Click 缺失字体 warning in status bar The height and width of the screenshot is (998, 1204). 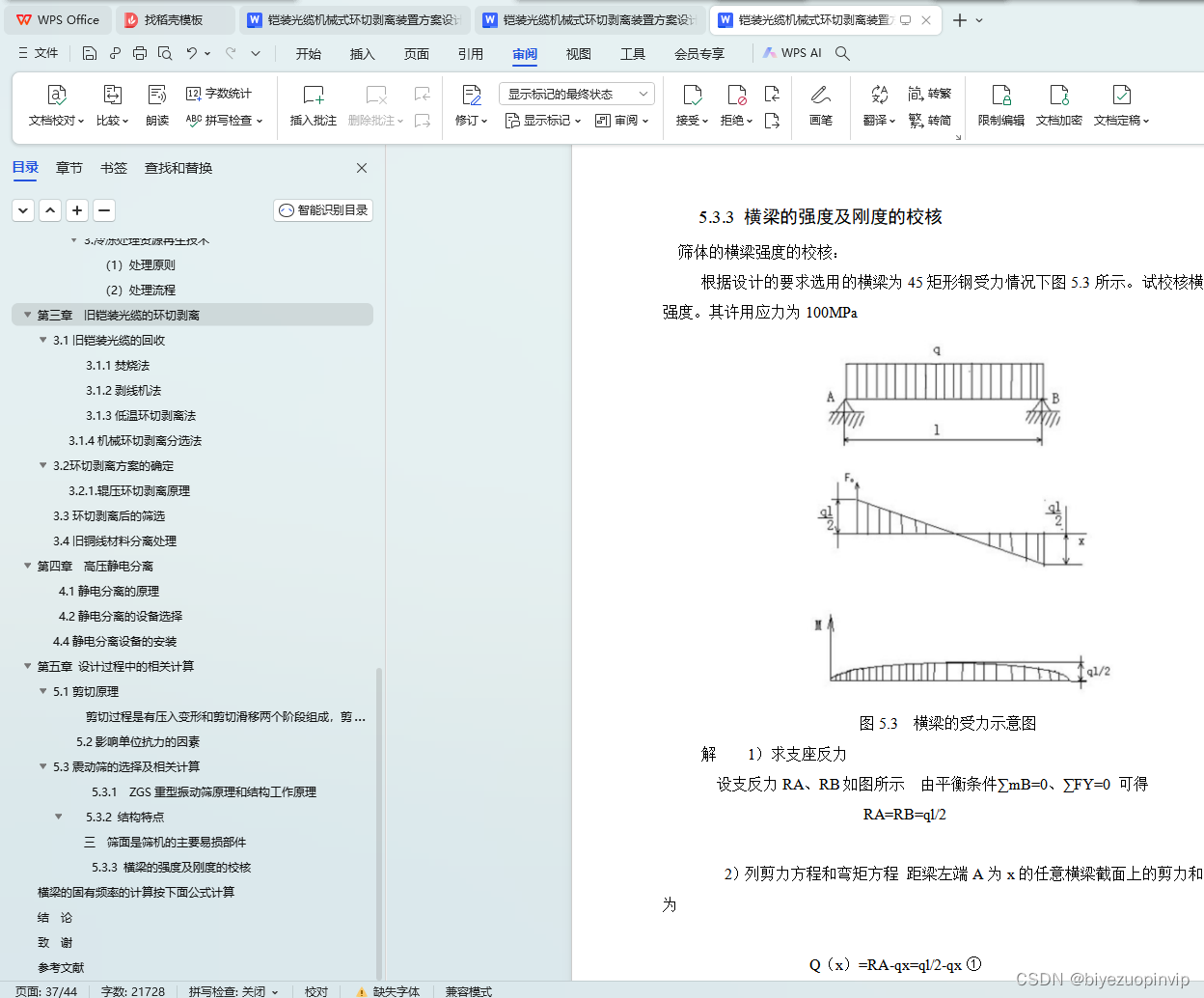click(x=388, y=991)
